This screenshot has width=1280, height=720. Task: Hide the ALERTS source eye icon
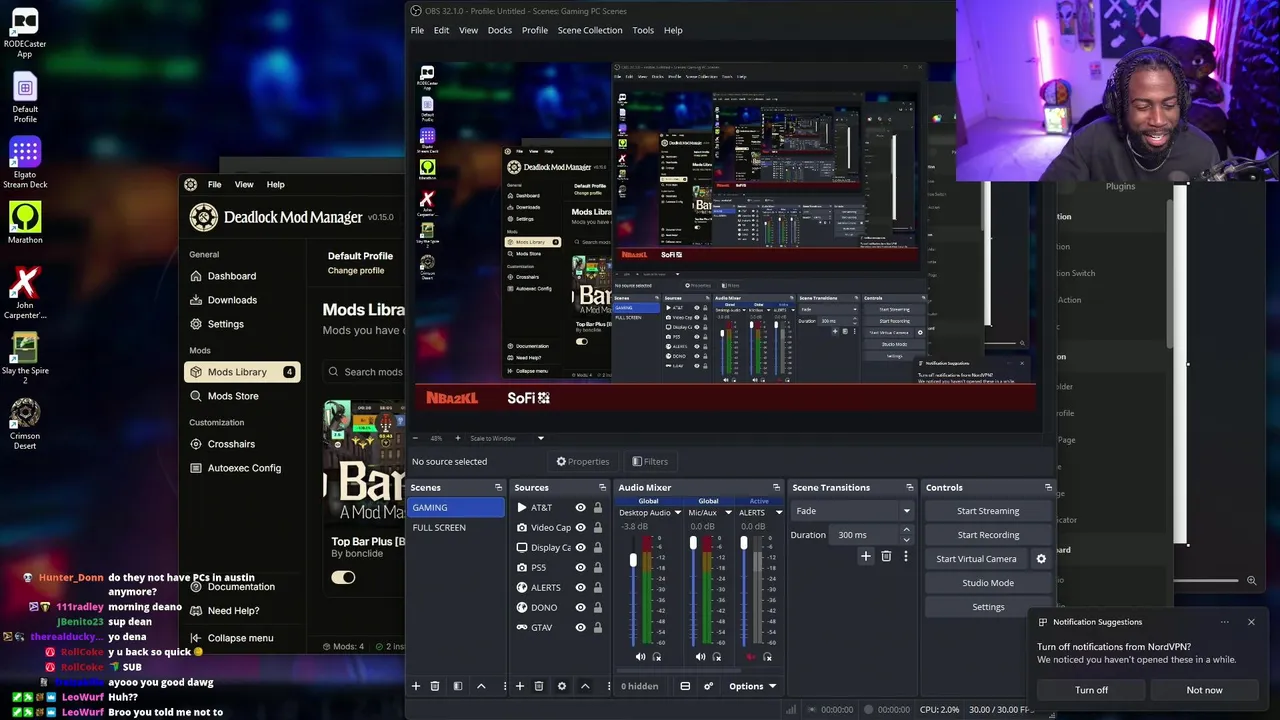pos(580,588)
